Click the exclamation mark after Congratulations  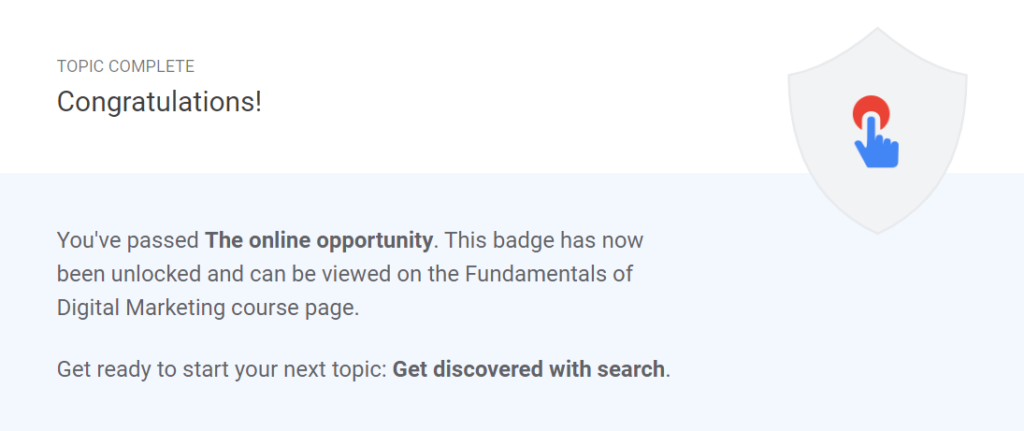(258, 102)
